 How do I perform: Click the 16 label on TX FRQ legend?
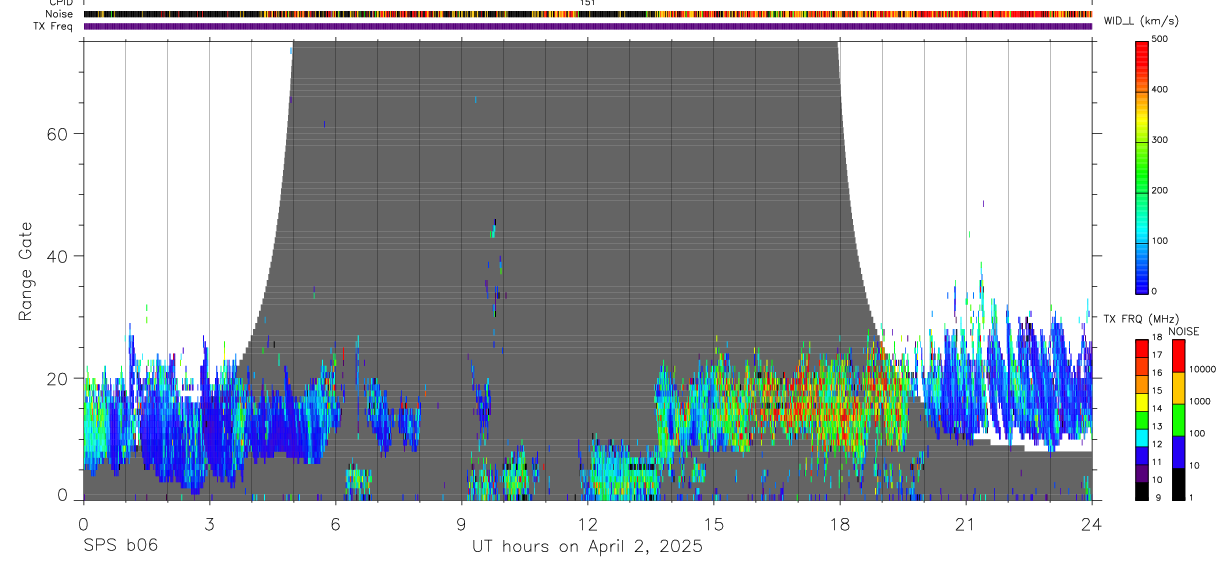point(1157,373)
